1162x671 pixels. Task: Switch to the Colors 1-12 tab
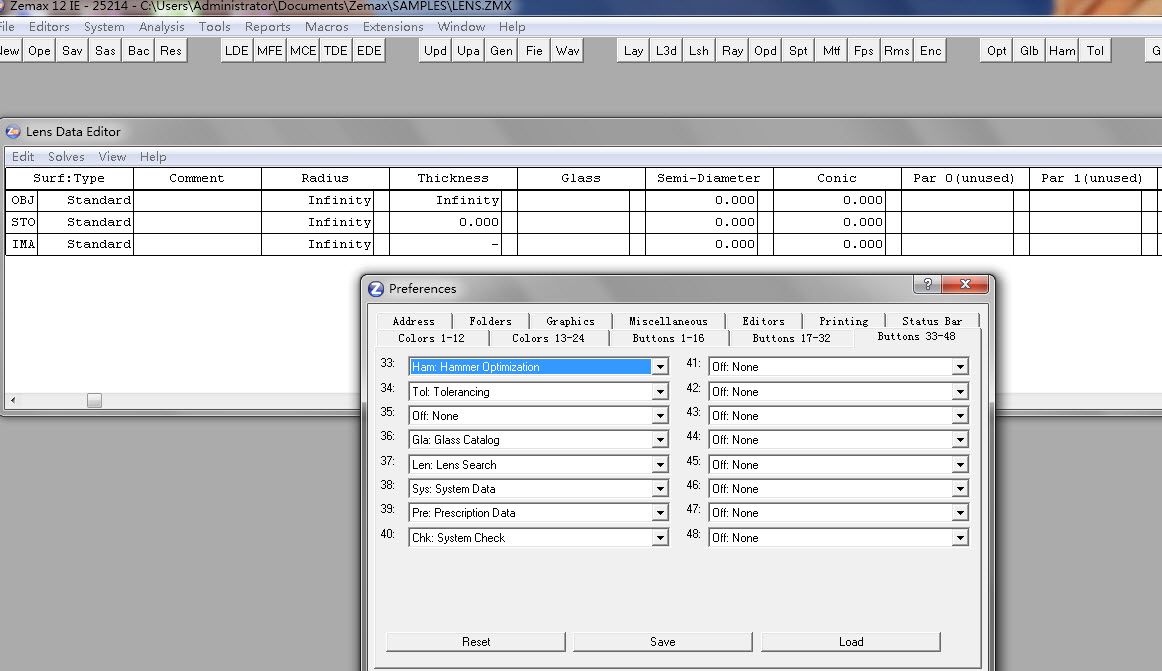pos(431,338)
